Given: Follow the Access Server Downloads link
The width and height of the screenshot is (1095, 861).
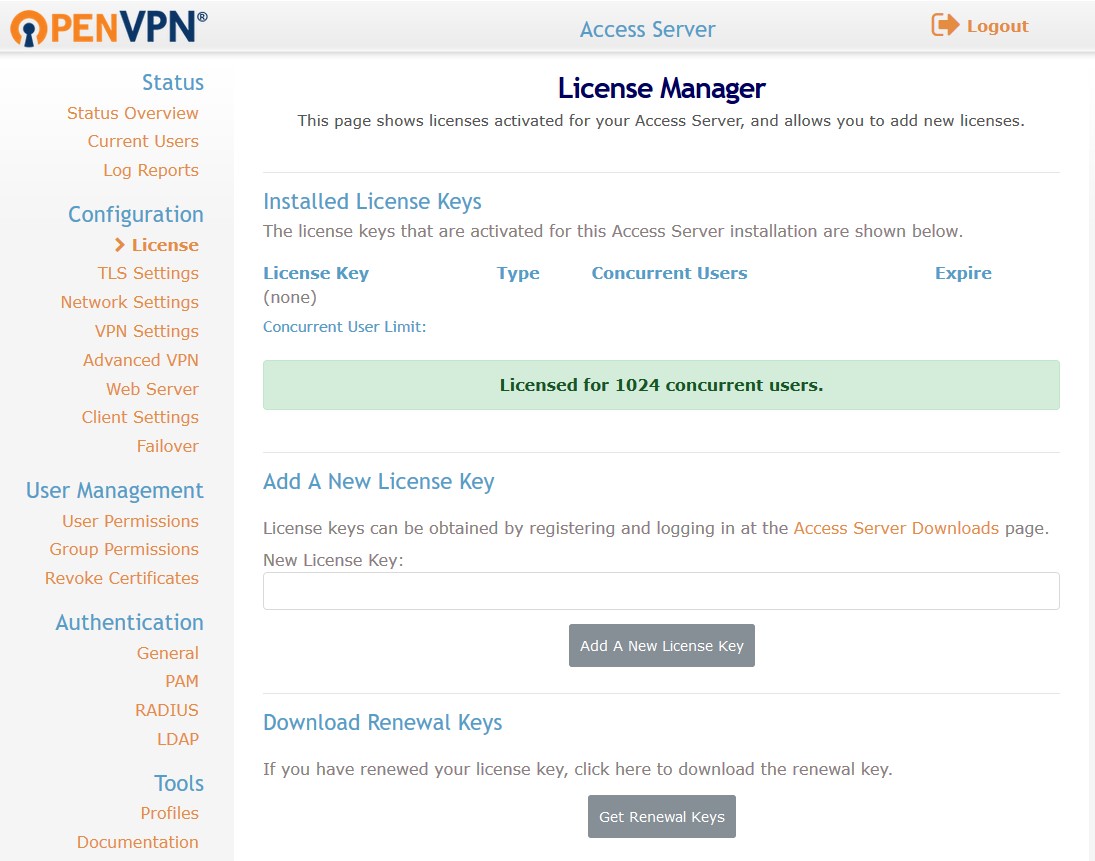Looking at the screenshot, I should [896, 528].
